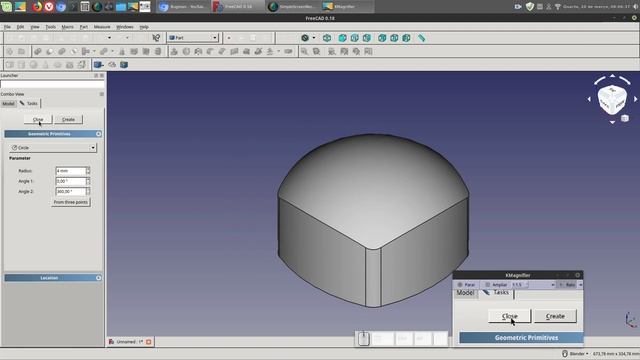Open the File menu
640x360 pixels.
coord(7,27)
